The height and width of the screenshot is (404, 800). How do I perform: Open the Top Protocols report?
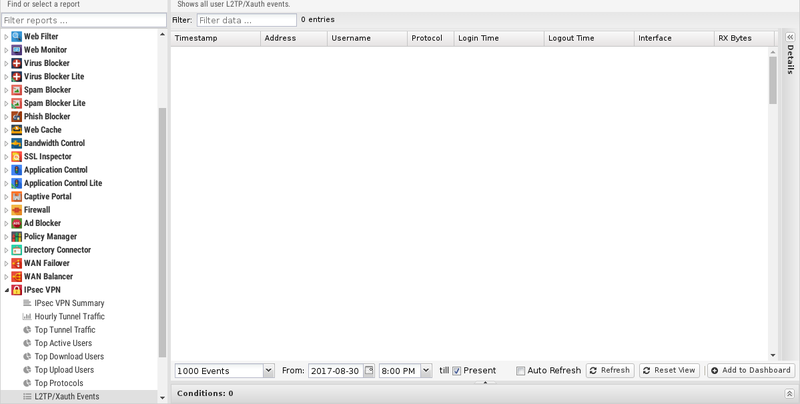point(59,383)
